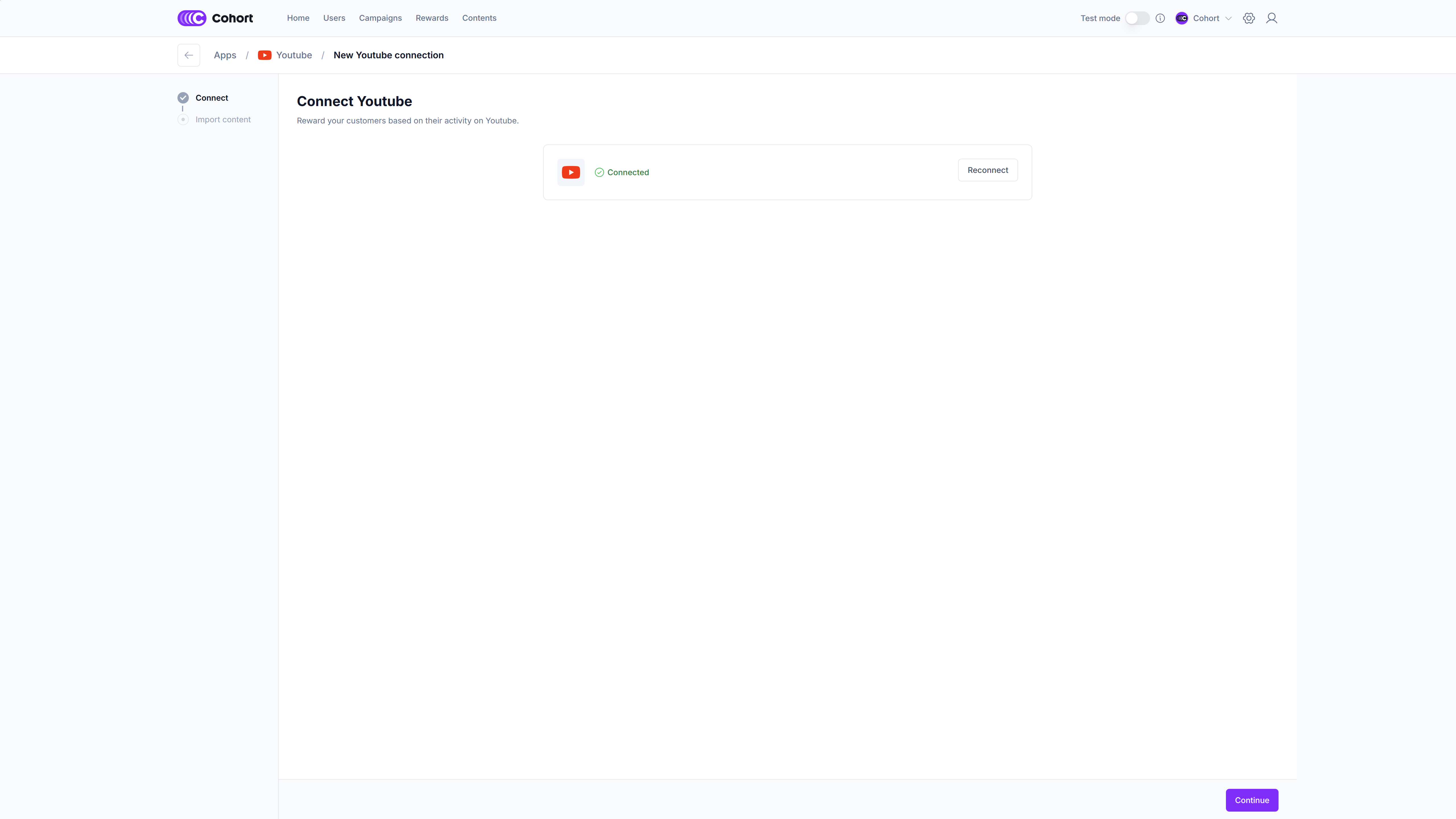This screenshot has height=819, width=1456.
Task: Select the Connect step checkmark
Action: pyautogui.click(x=183, y=98)
